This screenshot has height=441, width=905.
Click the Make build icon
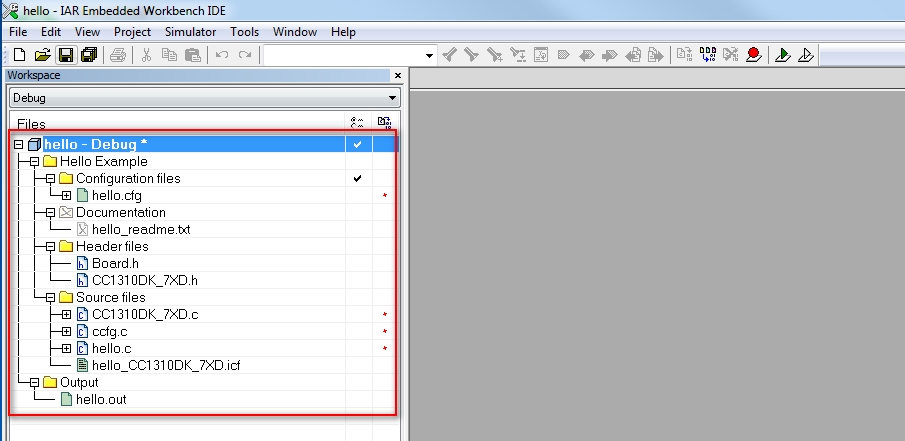click(708, 55)
